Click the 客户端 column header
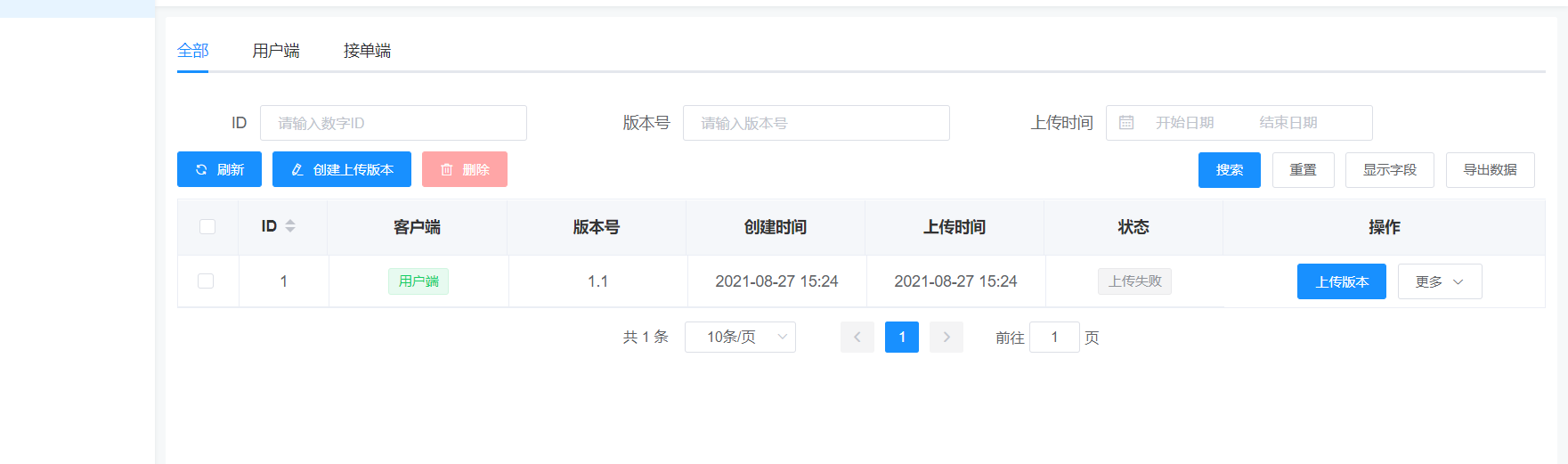Image resolution: width=1568 pixels, height=464 pixels. coord(418,227)
